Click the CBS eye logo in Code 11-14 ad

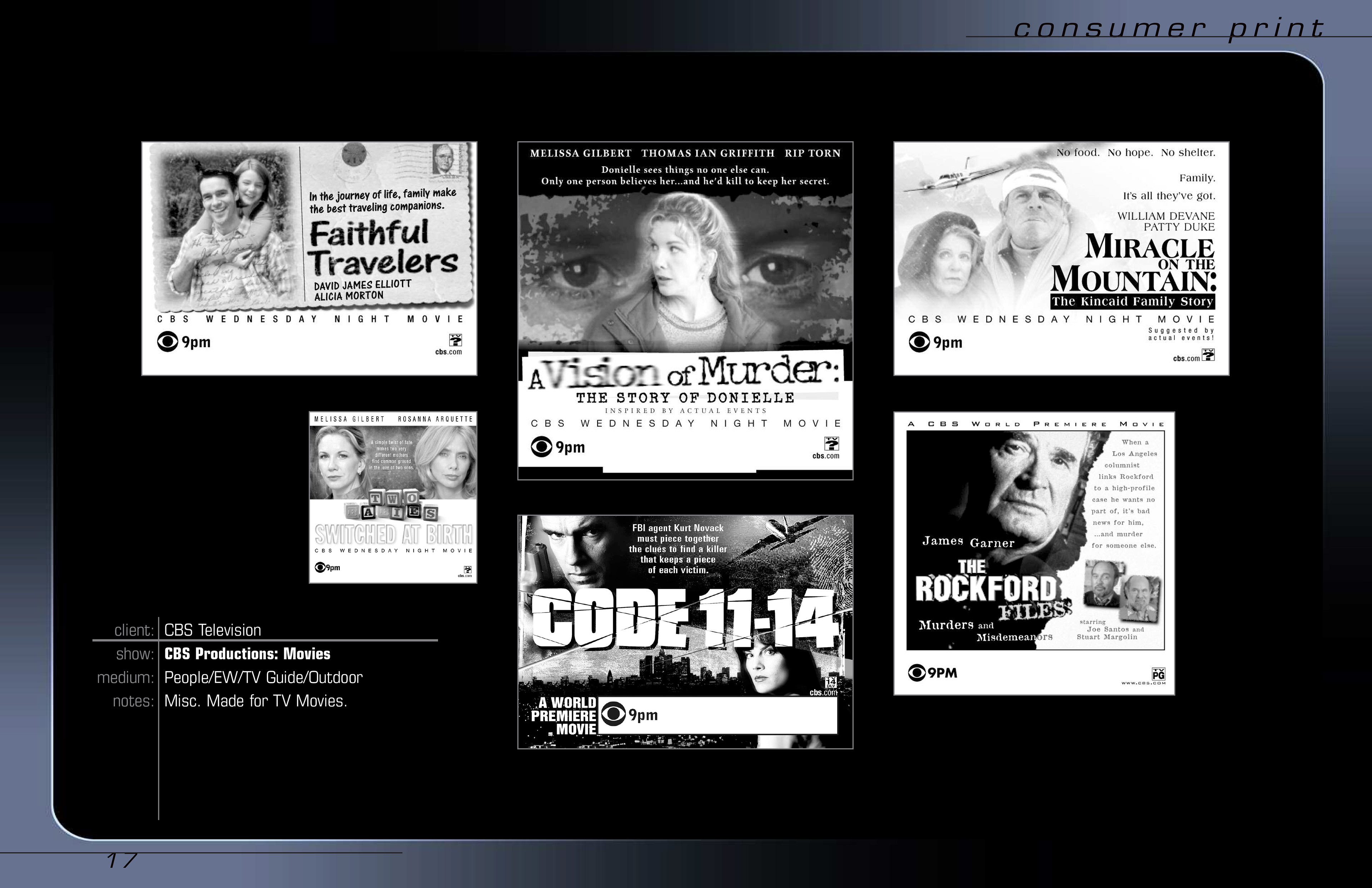pos(613,714)
